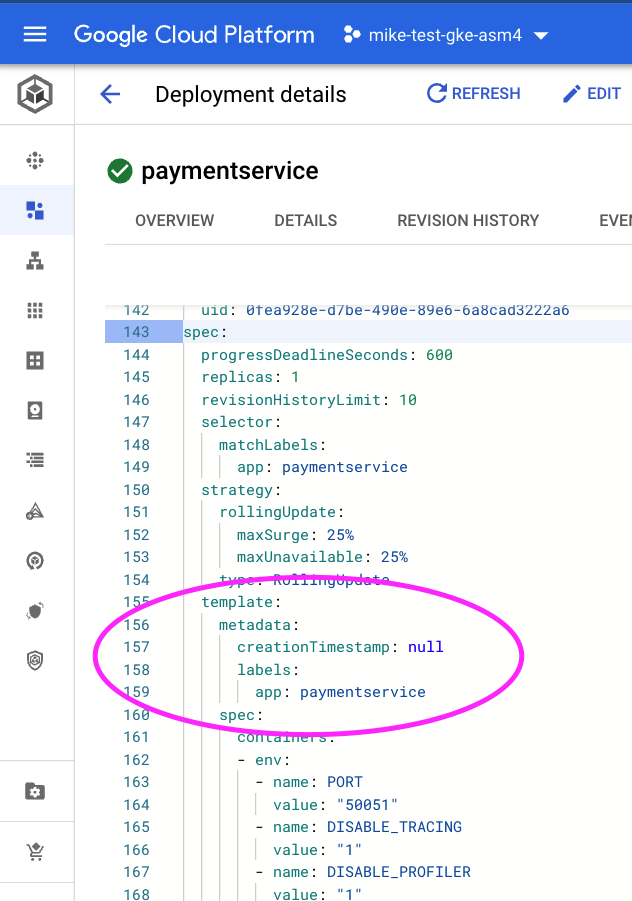Click the 'selector:' line
Image resolution: width=632 pixels, height=901 pixels.
click(x=241, y=422)
